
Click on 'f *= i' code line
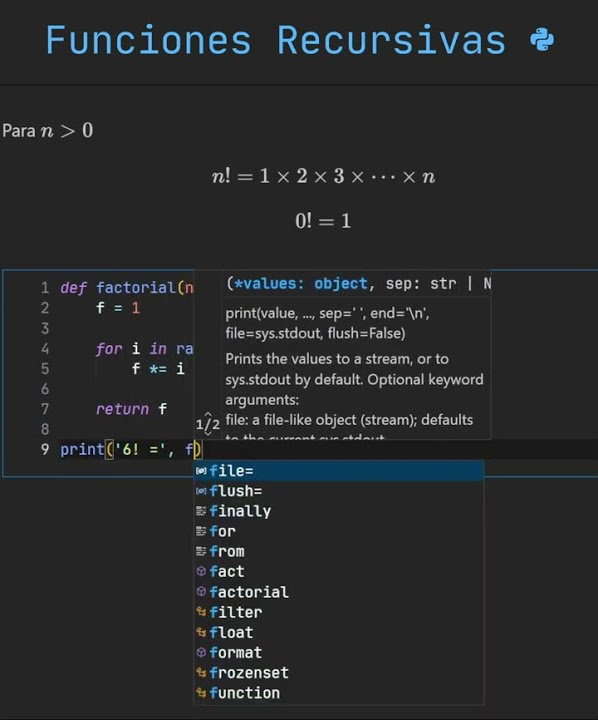point(158,369)
